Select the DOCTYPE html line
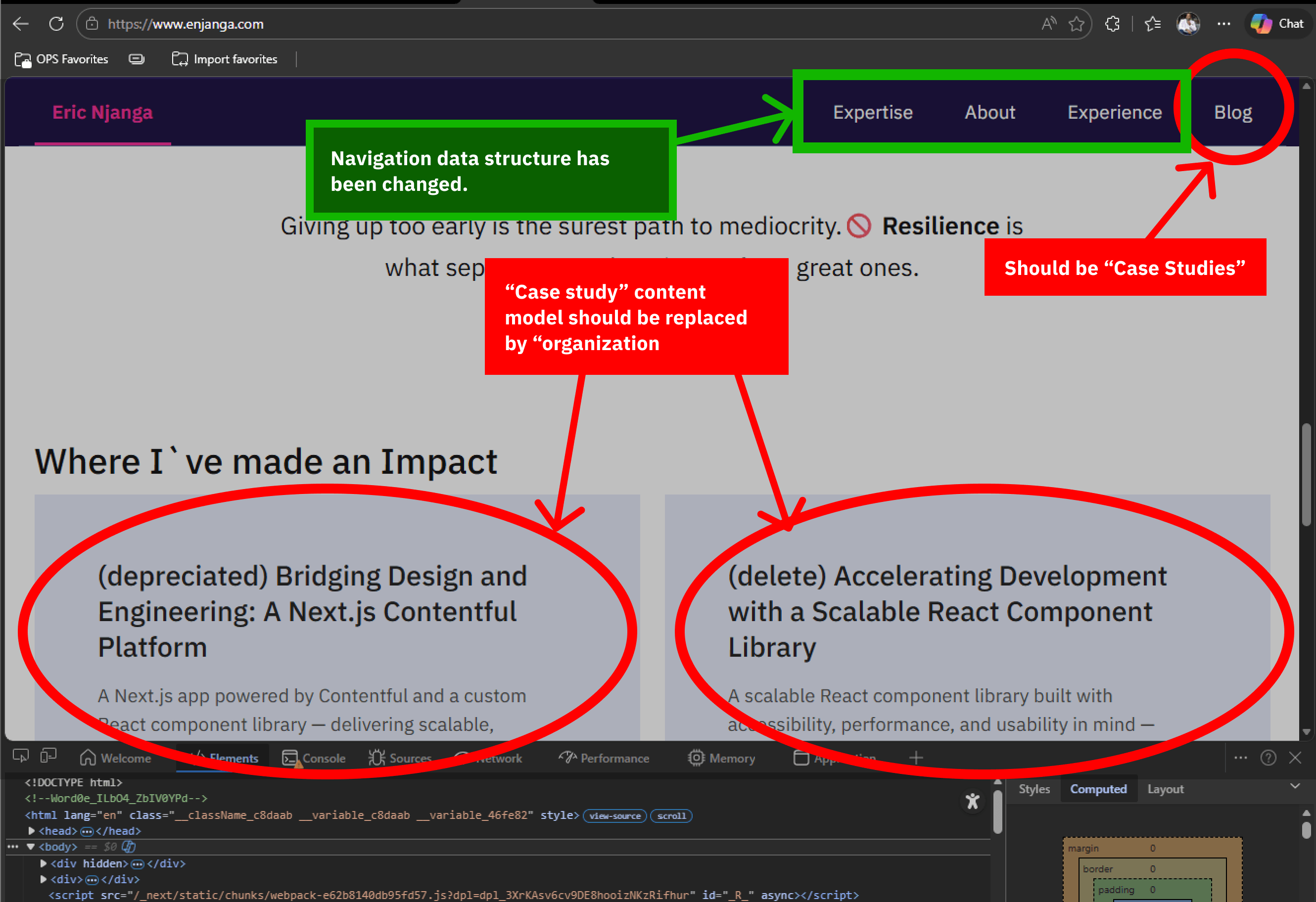Image resolution: width=1316 pixels, height=902 pixels. pos(74,783)
